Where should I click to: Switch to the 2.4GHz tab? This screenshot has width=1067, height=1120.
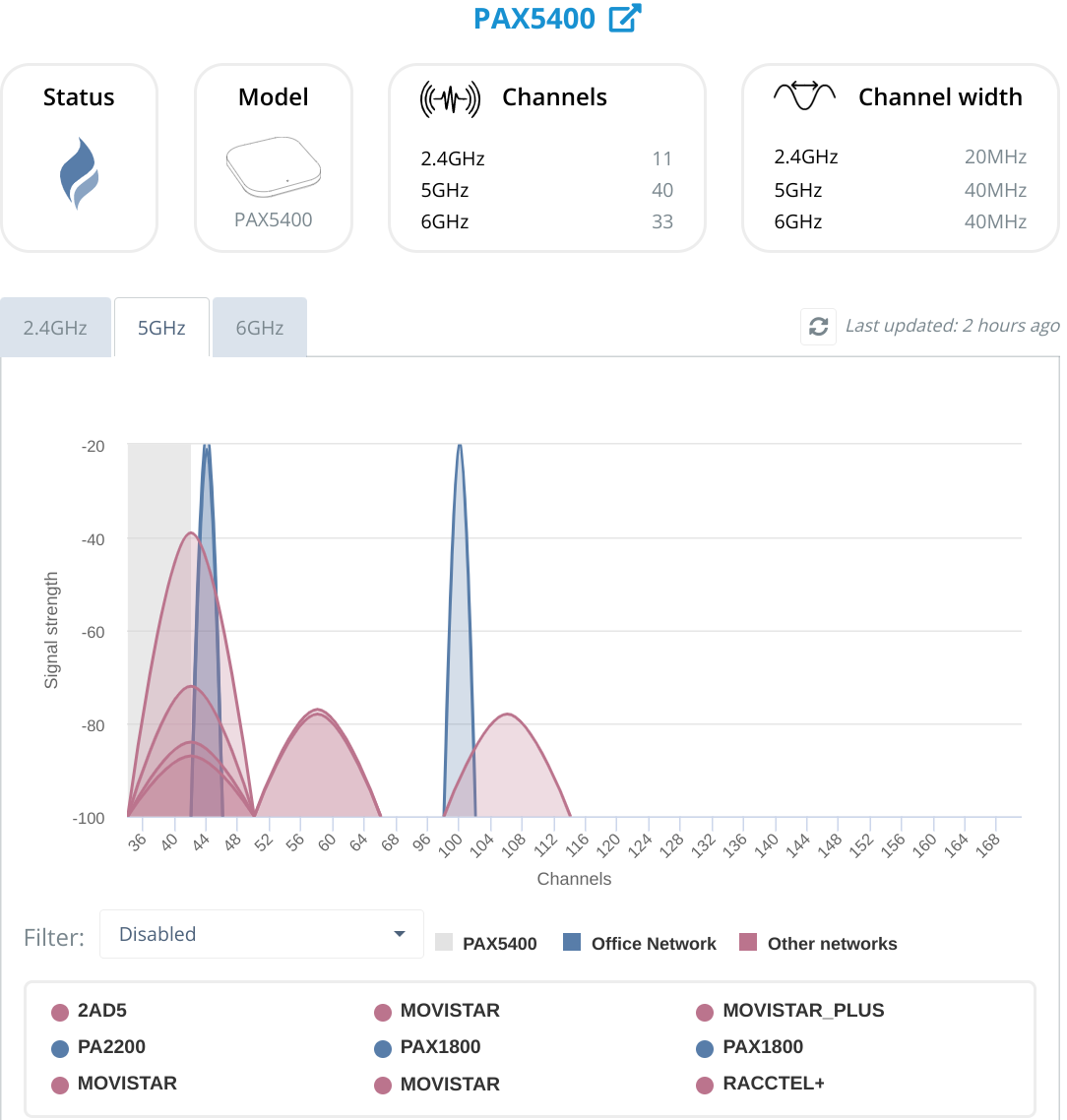click(x=55, y=328)
